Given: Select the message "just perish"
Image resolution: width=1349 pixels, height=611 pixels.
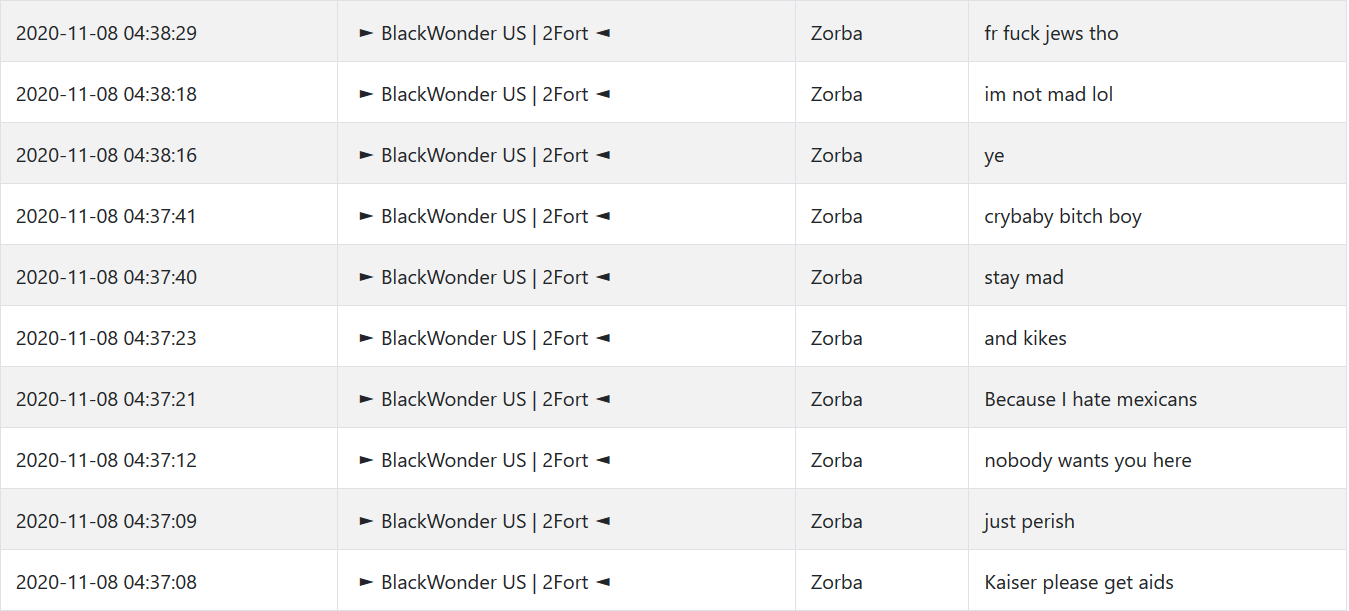Looking at the screenshot, I should click(x=1029, y=521).
